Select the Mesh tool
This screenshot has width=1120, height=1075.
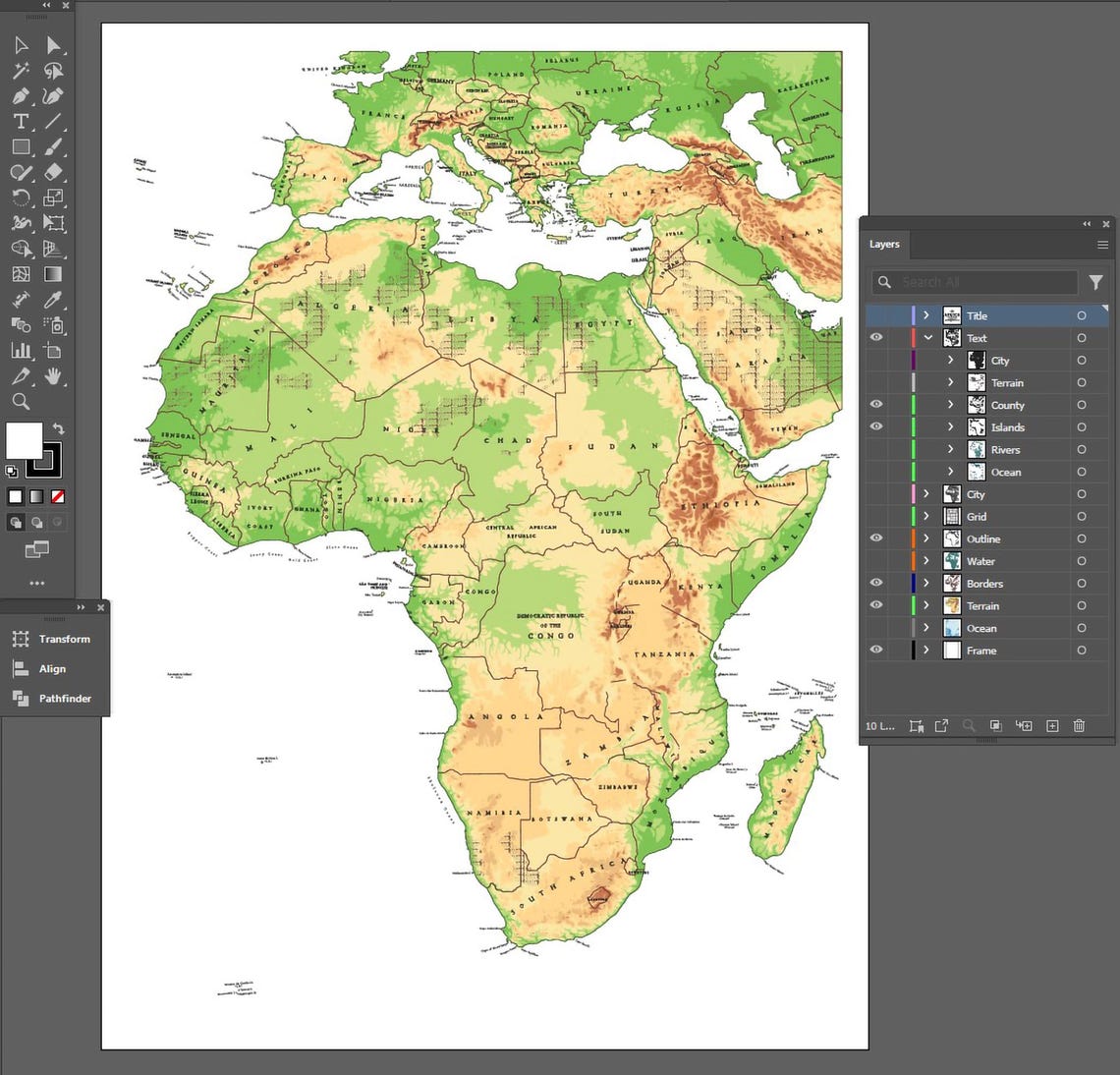click(x=22, y=274)
